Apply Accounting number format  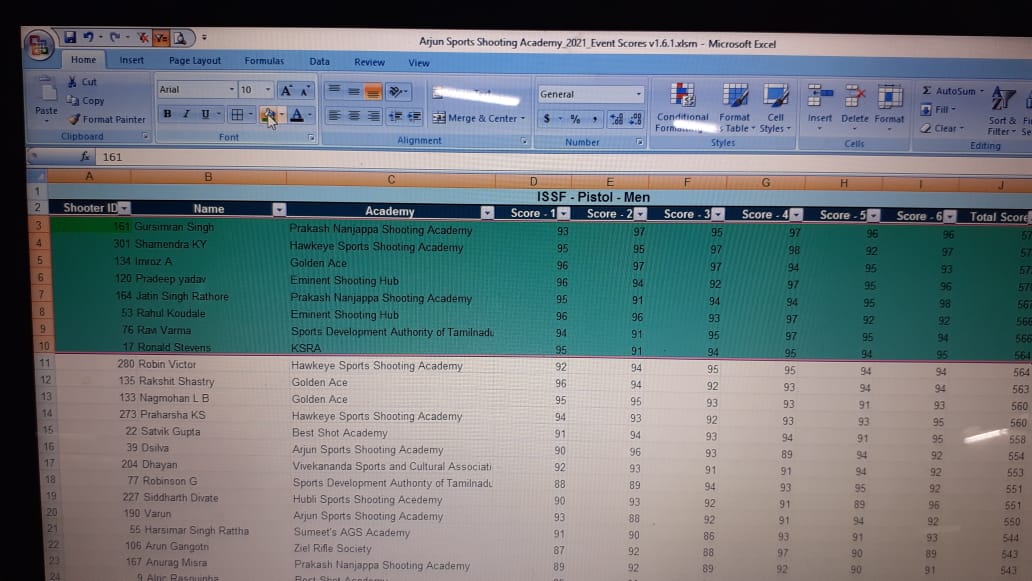[x=547, y=119]
